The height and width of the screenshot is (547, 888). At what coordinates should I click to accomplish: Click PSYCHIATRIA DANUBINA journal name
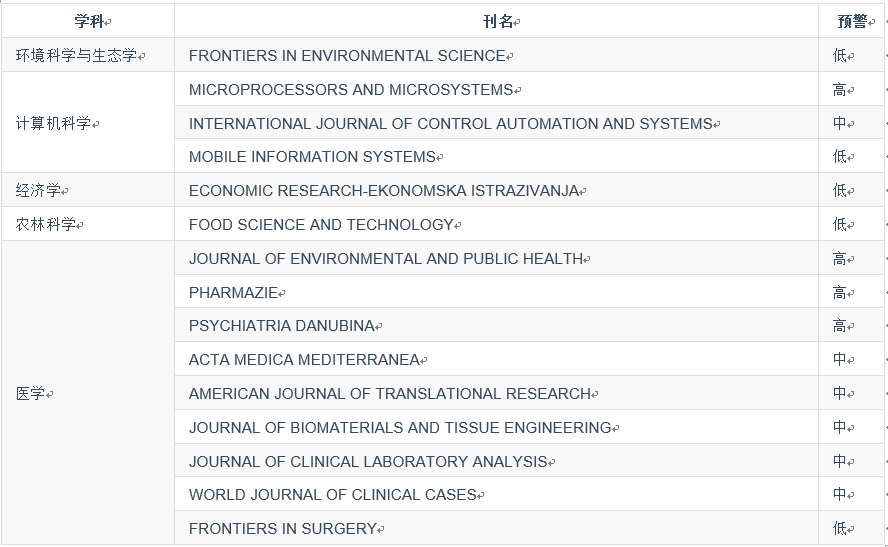pos(281,326)
